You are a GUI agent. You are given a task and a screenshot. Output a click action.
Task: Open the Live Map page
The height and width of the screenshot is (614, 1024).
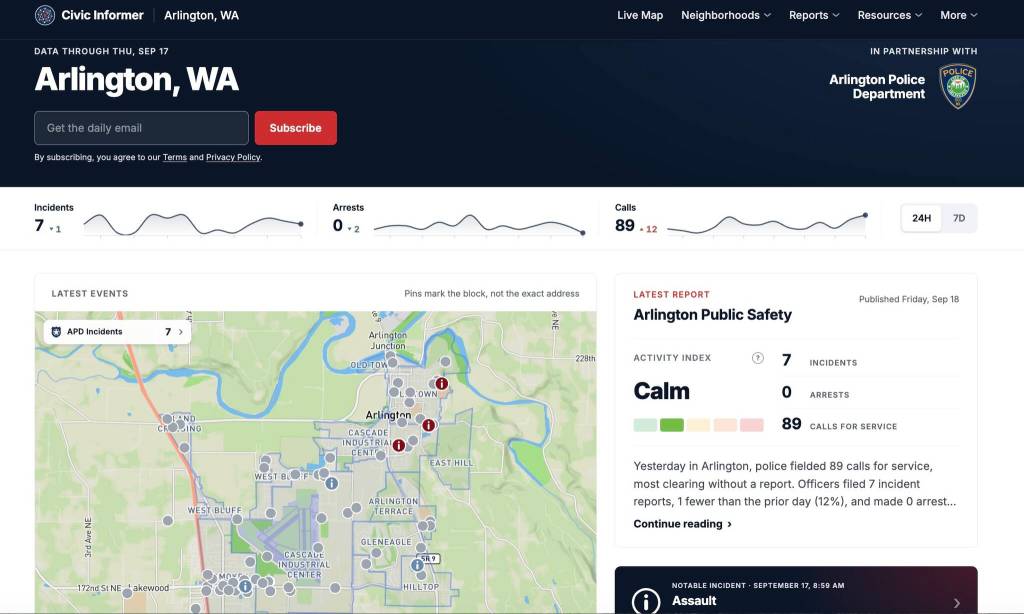639,15
